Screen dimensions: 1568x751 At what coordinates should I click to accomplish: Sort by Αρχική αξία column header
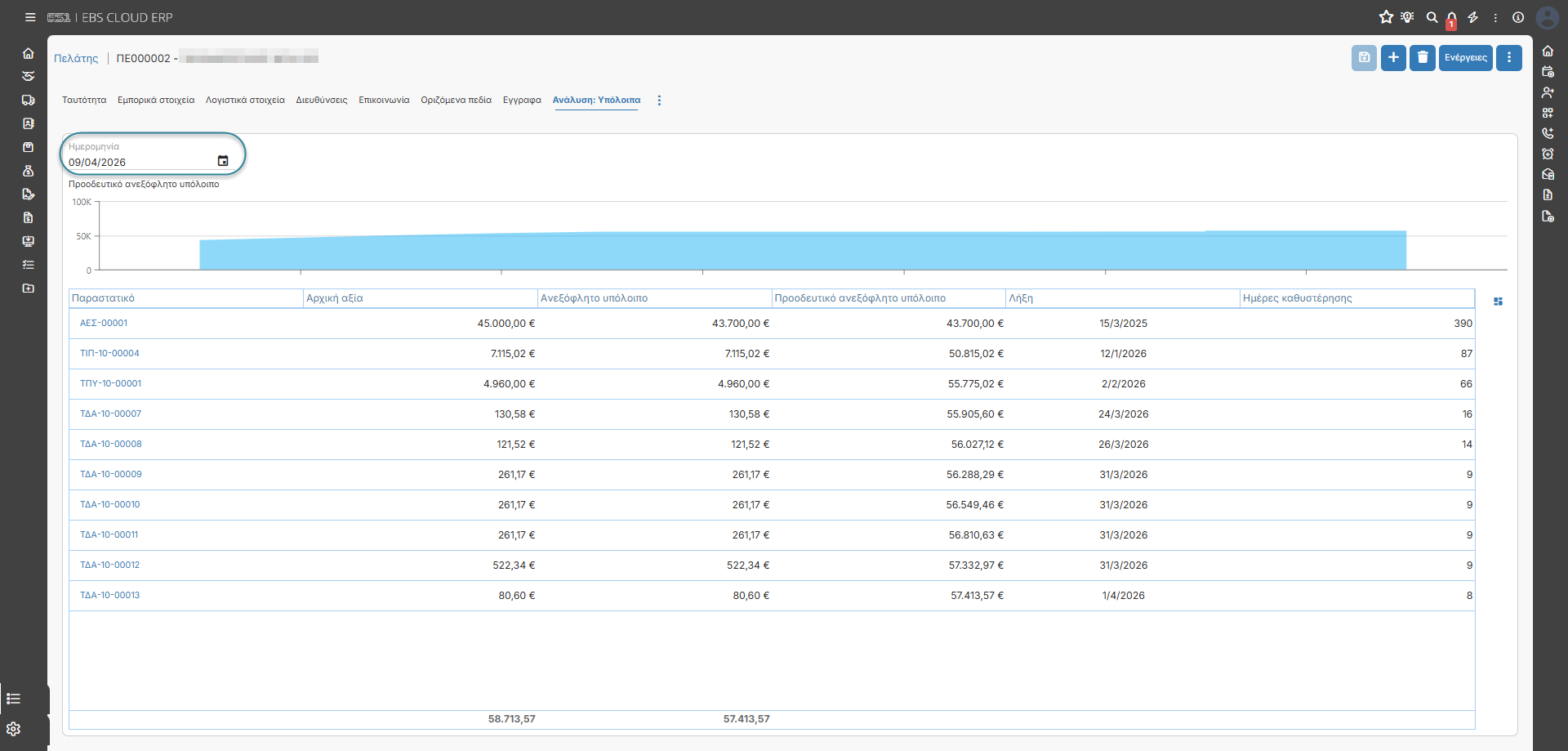[421, 298]
